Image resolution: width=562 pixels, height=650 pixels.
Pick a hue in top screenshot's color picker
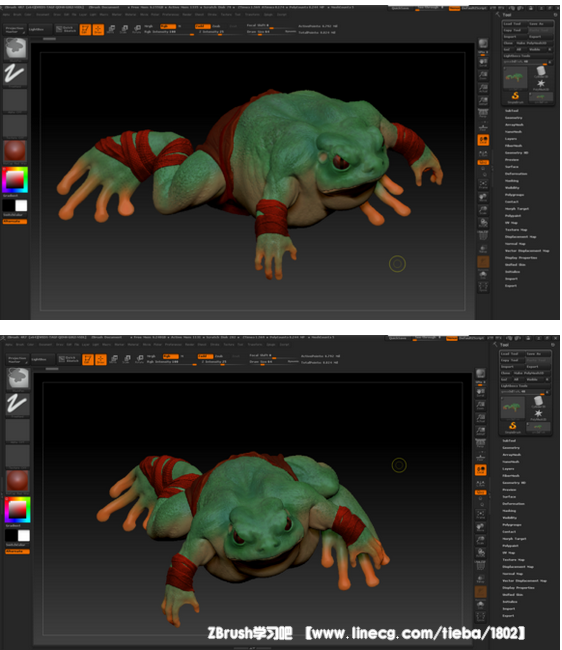15,179
